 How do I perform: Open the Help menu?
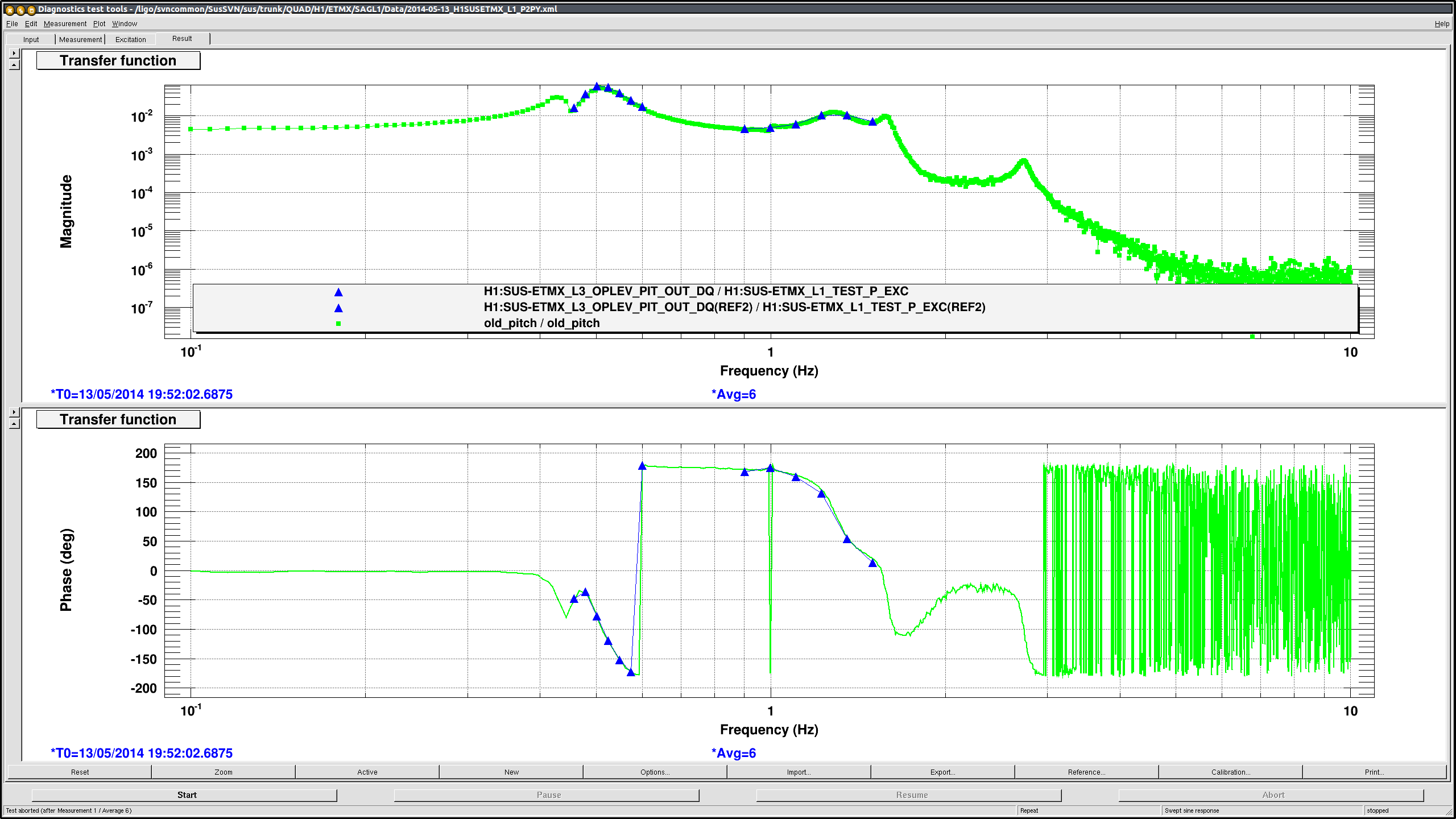pos(1442,24)
